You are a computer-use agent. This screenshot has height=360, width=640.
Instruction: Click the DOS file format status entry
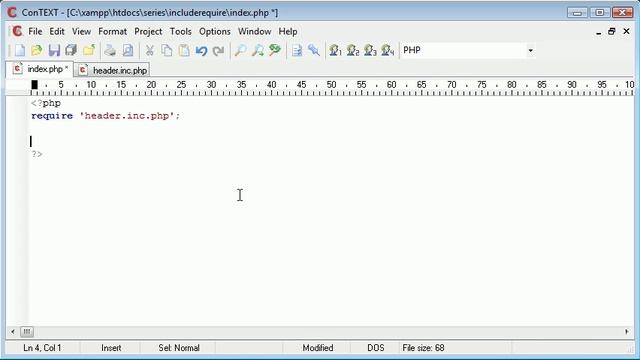click(376, 348)
